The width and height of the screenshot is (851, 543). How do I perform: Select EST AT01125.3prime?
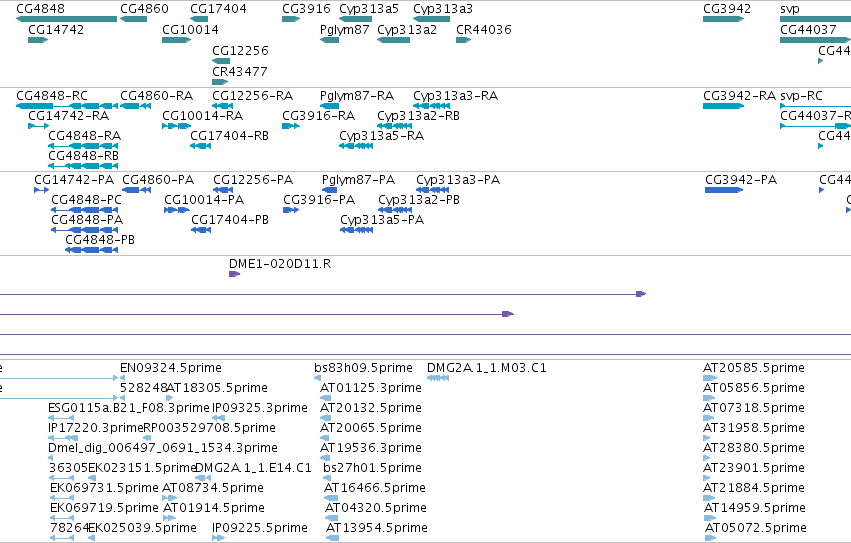[x=325, y=398]
